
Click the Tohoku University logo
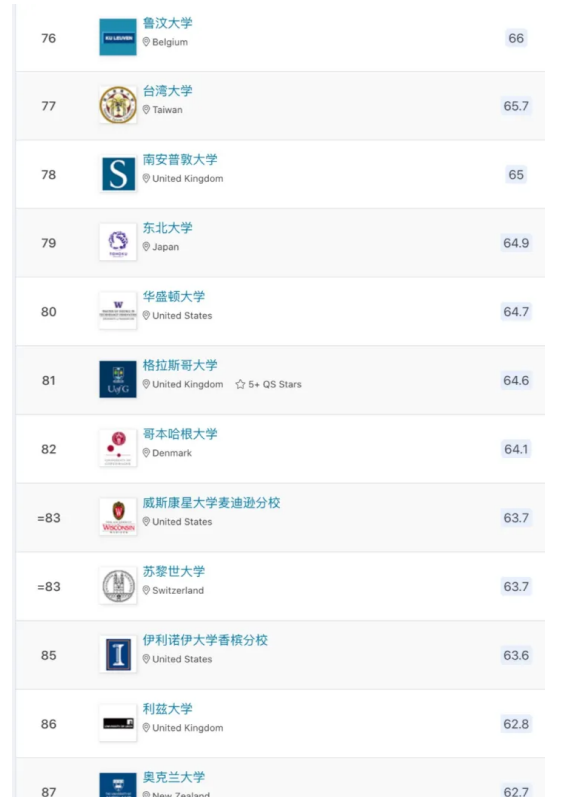[118, 242]
